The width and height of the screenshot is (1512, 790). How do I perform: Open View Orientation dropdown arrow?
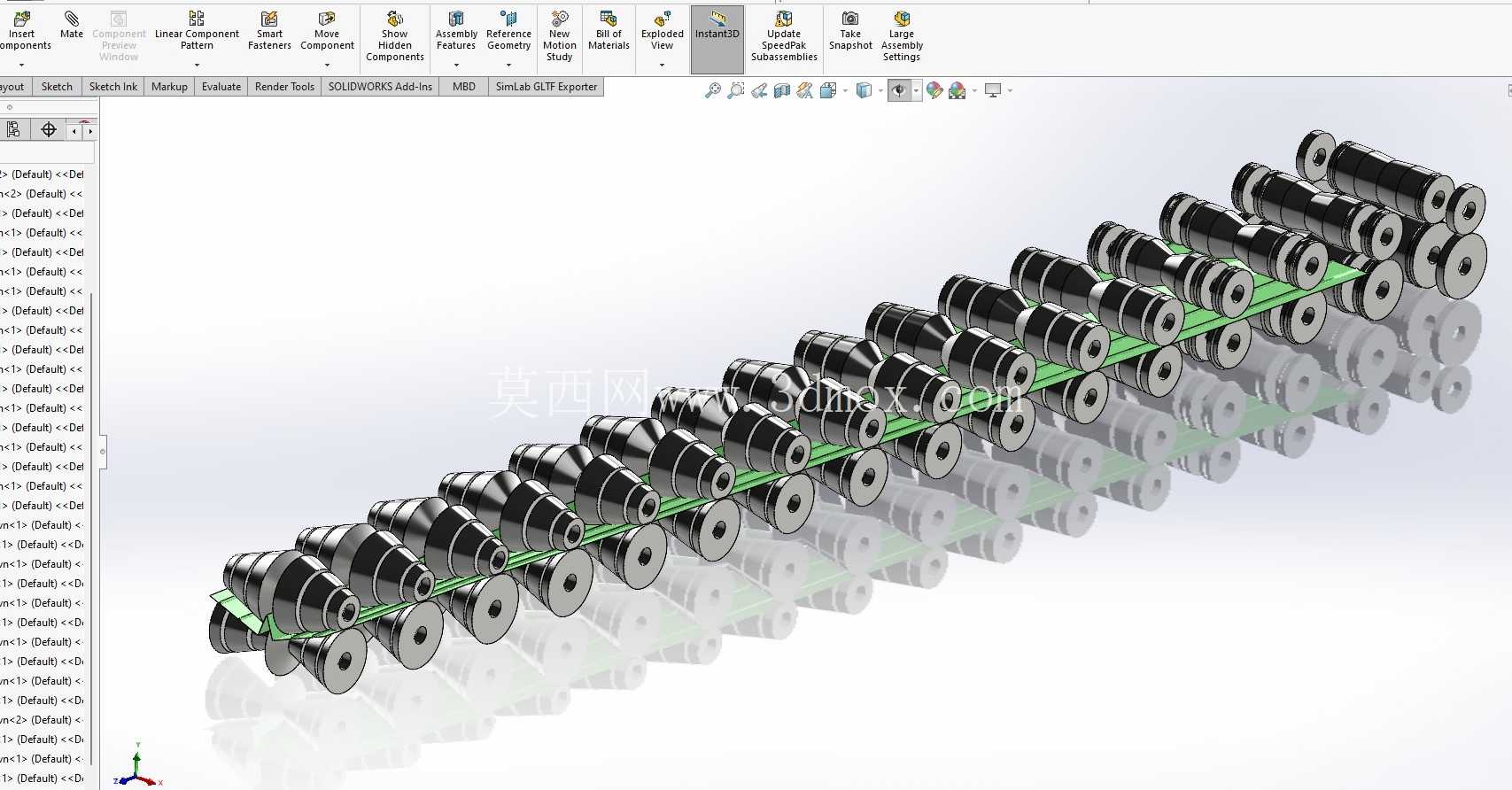coord(845,90)
